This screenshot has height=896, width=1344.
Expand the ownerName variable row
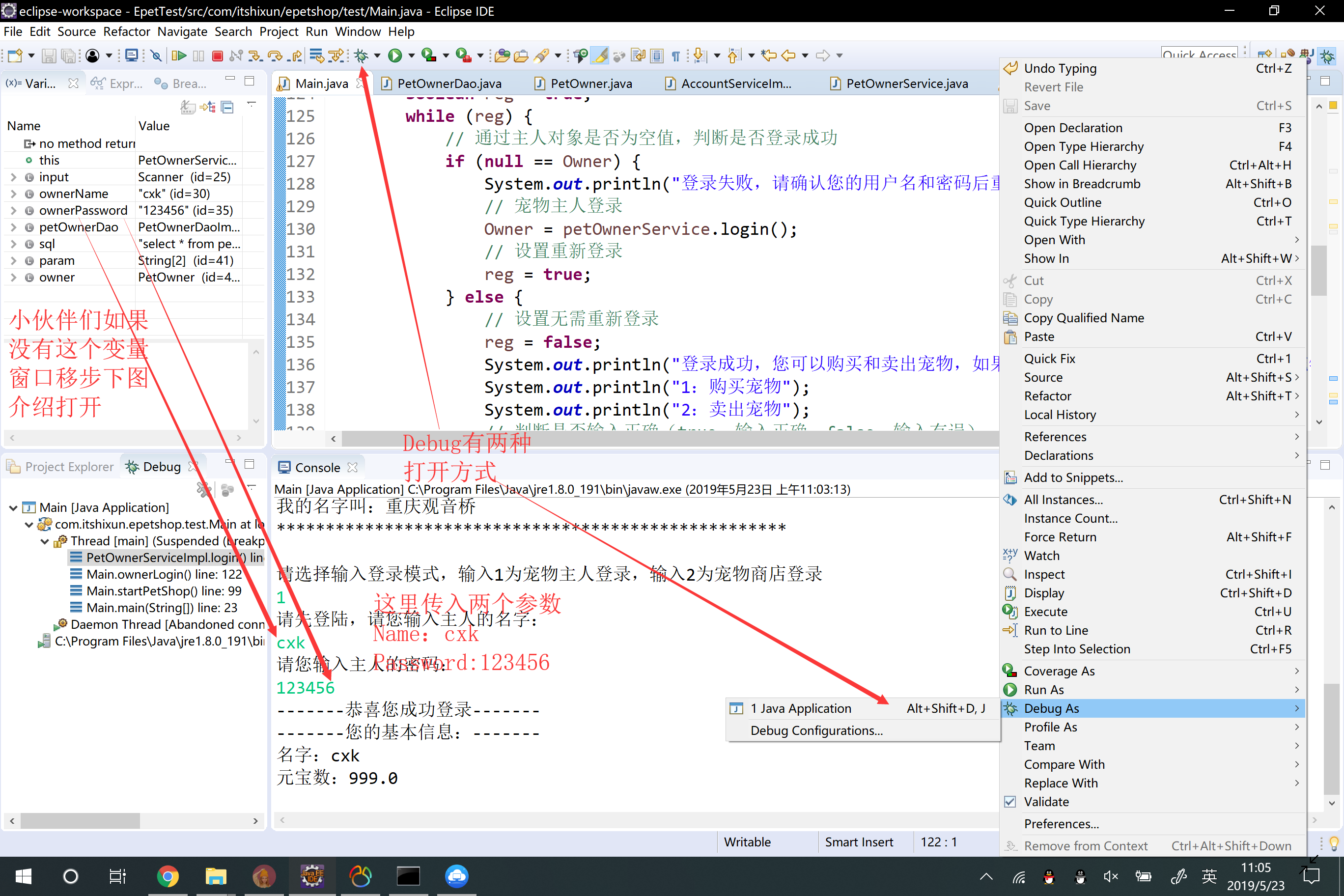coord(13,194)
